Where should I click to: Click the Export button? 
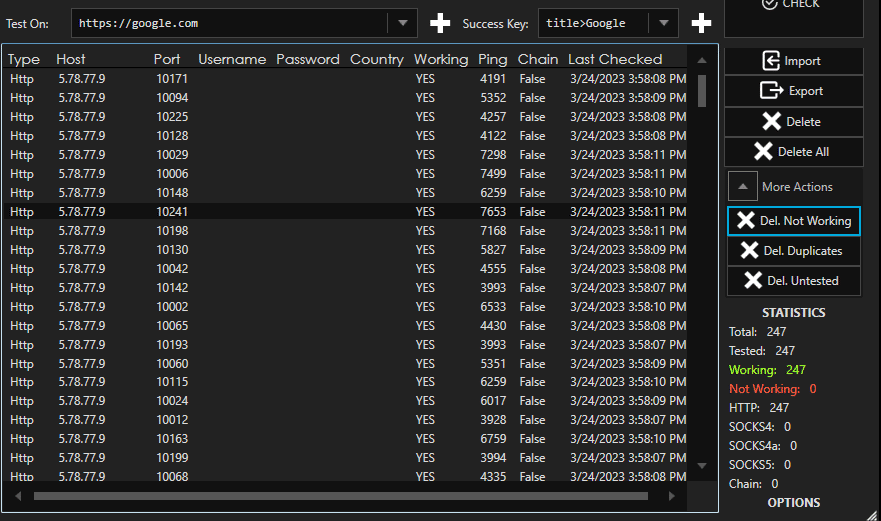(793, 90)
